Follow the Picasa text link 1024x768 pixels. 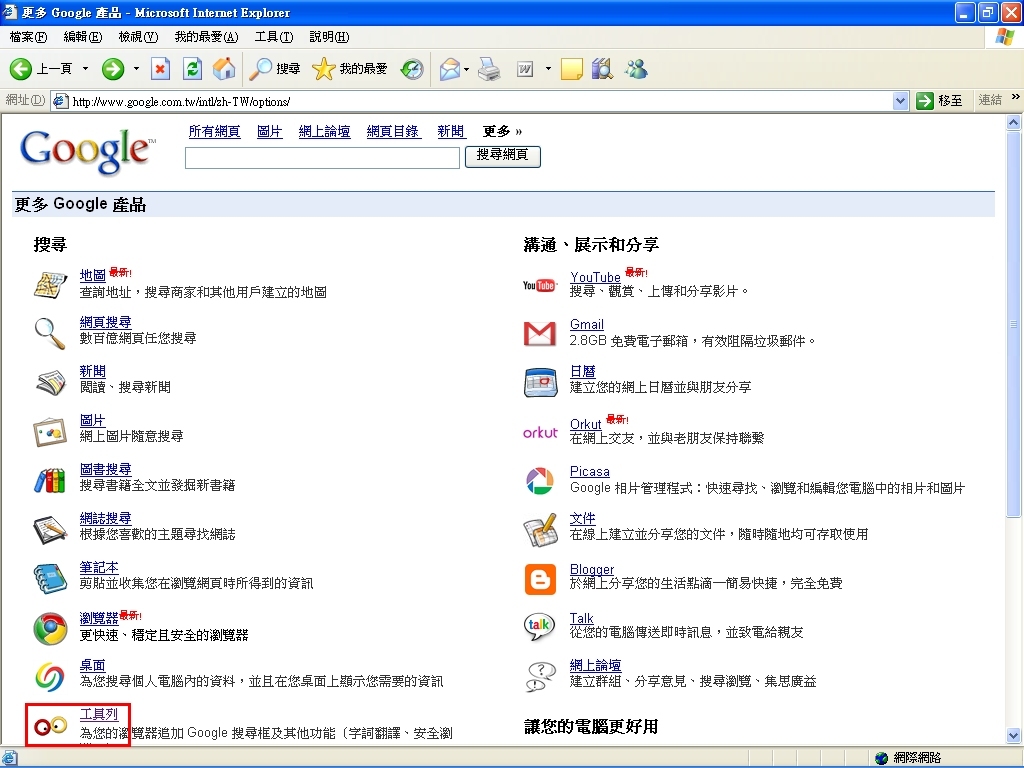(590, 471)
